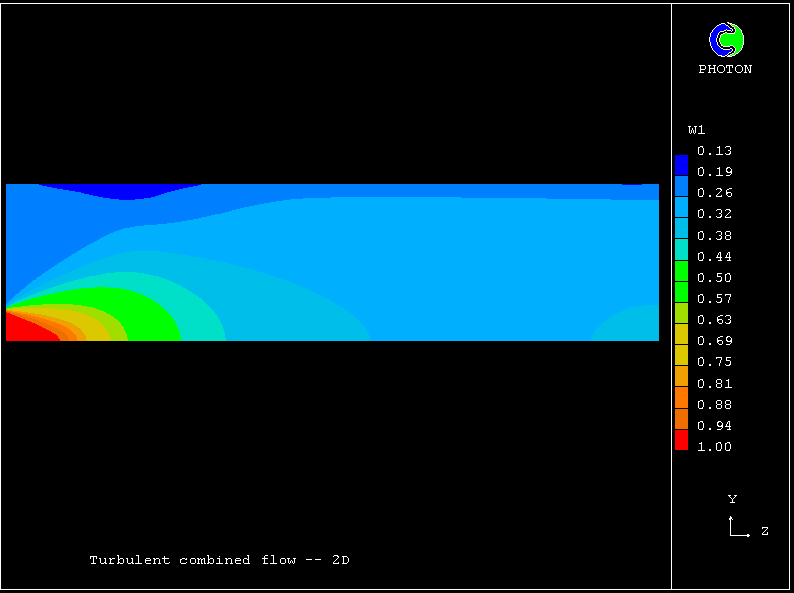Pick the red 1.00 legend swatch

click(681, 441)
